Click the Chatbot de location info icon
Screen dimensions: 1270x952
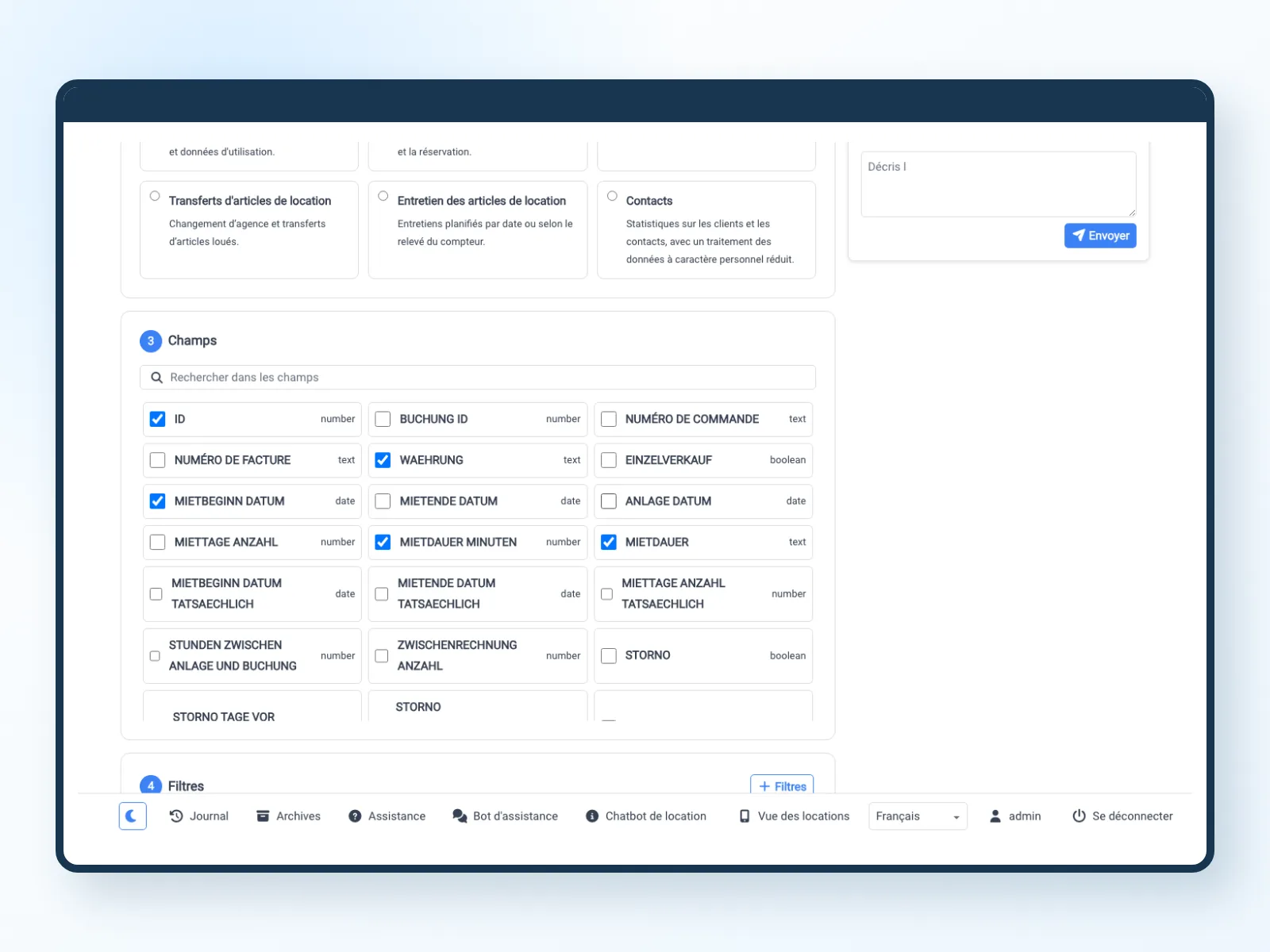592,816
